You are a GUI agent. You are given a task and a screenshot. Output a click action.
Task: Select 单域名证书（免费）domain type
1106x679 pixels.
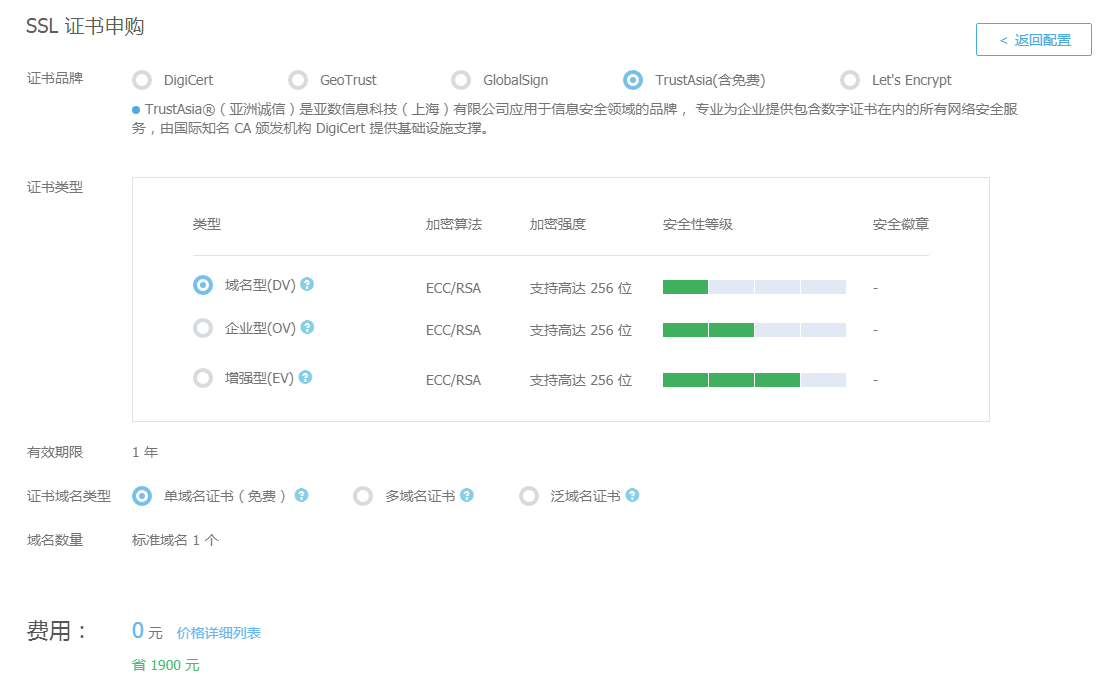[x=143, y=496]
